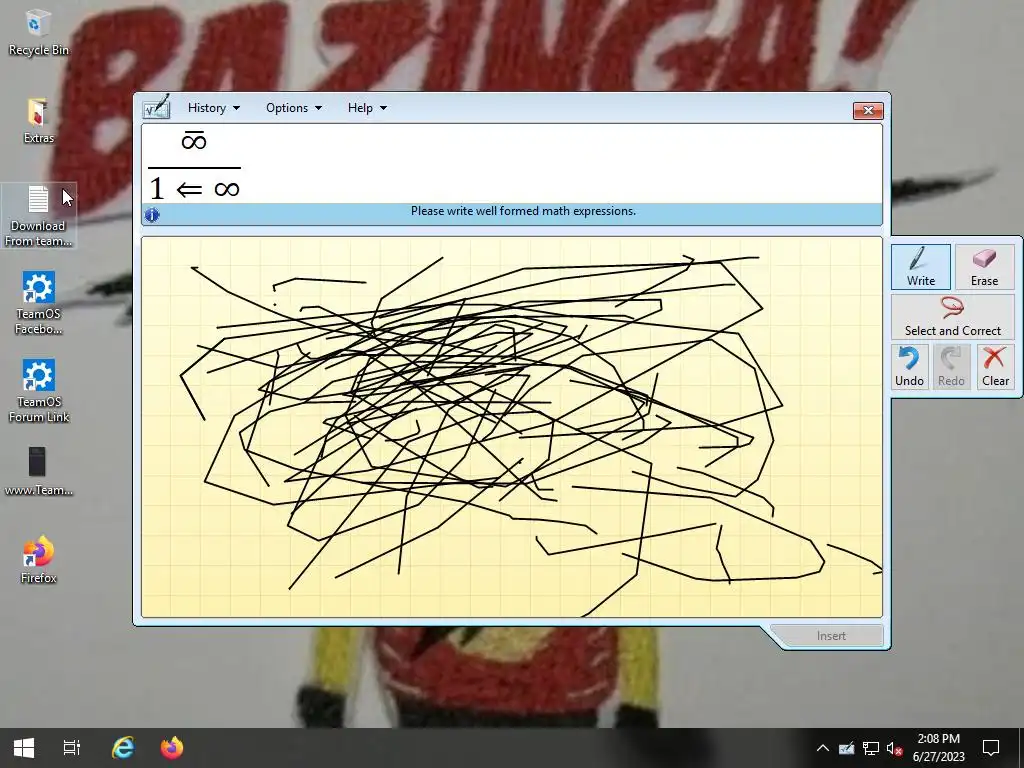Image resolution: width=1024 pixels, height=768 pixels.
Task: Click inside the yellow handwriting grid area
Action: pos(512,427)
